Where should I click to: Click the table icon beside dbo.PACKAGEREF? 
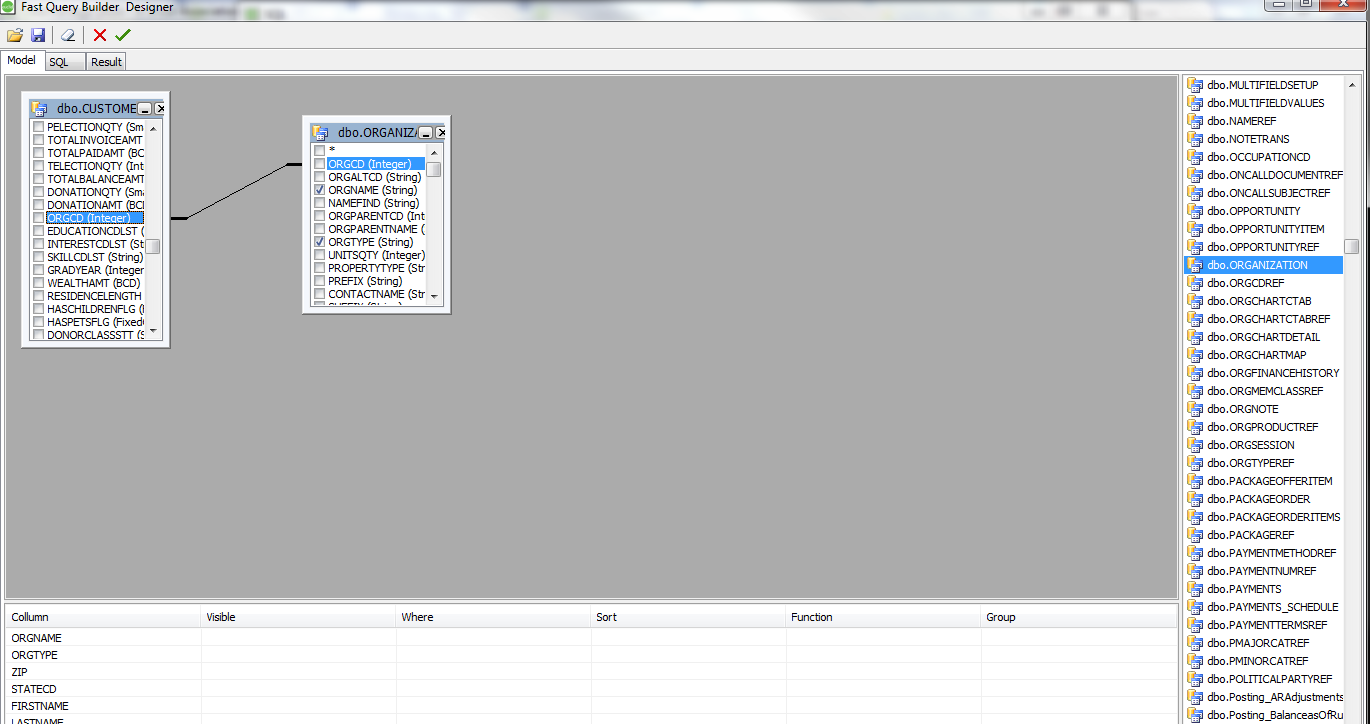tap(1195, 535)
